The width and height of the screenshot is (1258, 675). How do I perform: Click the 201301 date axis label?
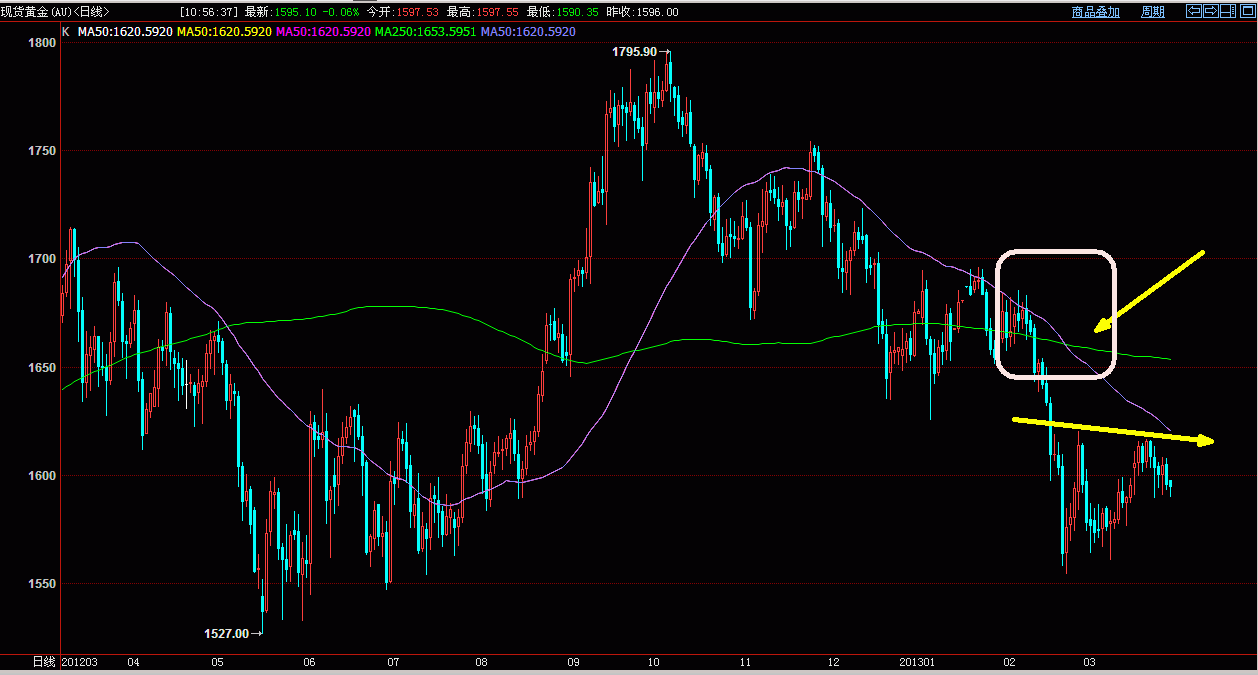point(915,662)
